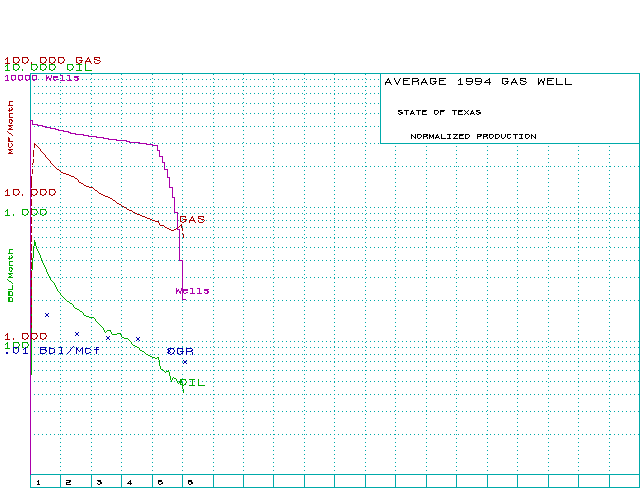The image size is (640, 491).
Task: Click the .01 Bbl/Mcf axis label
Action: click(53, 350)
